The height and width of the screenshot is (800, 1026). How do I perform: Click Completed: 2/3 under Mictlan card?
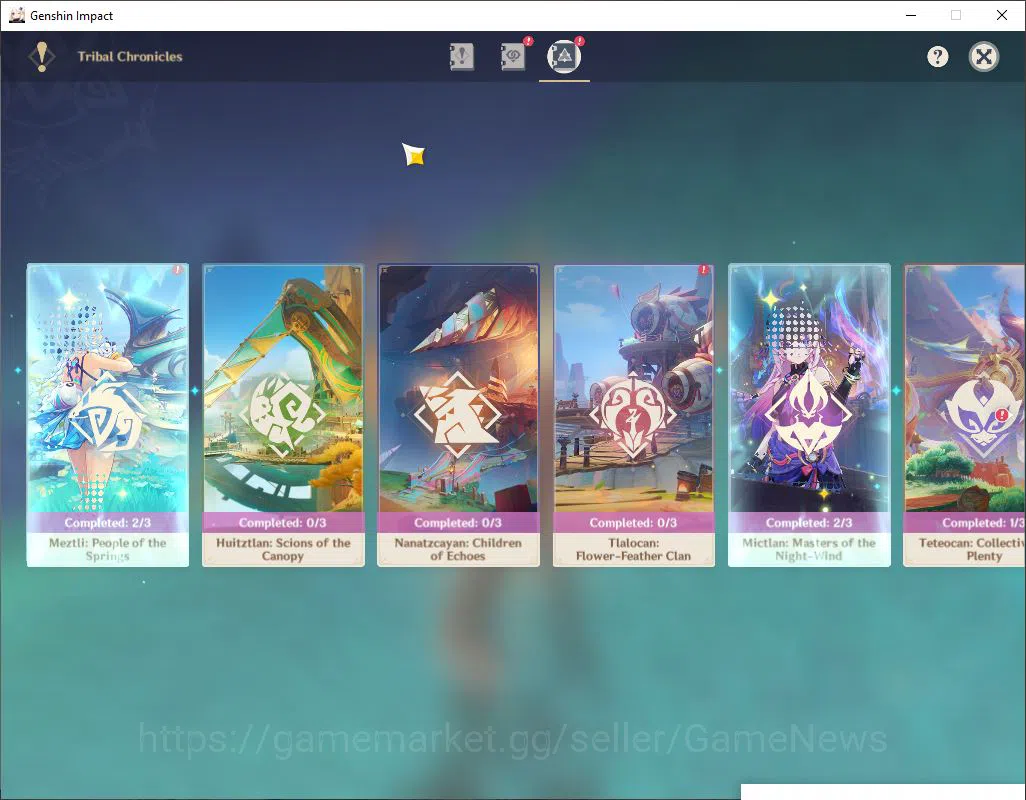click(809, 523)
